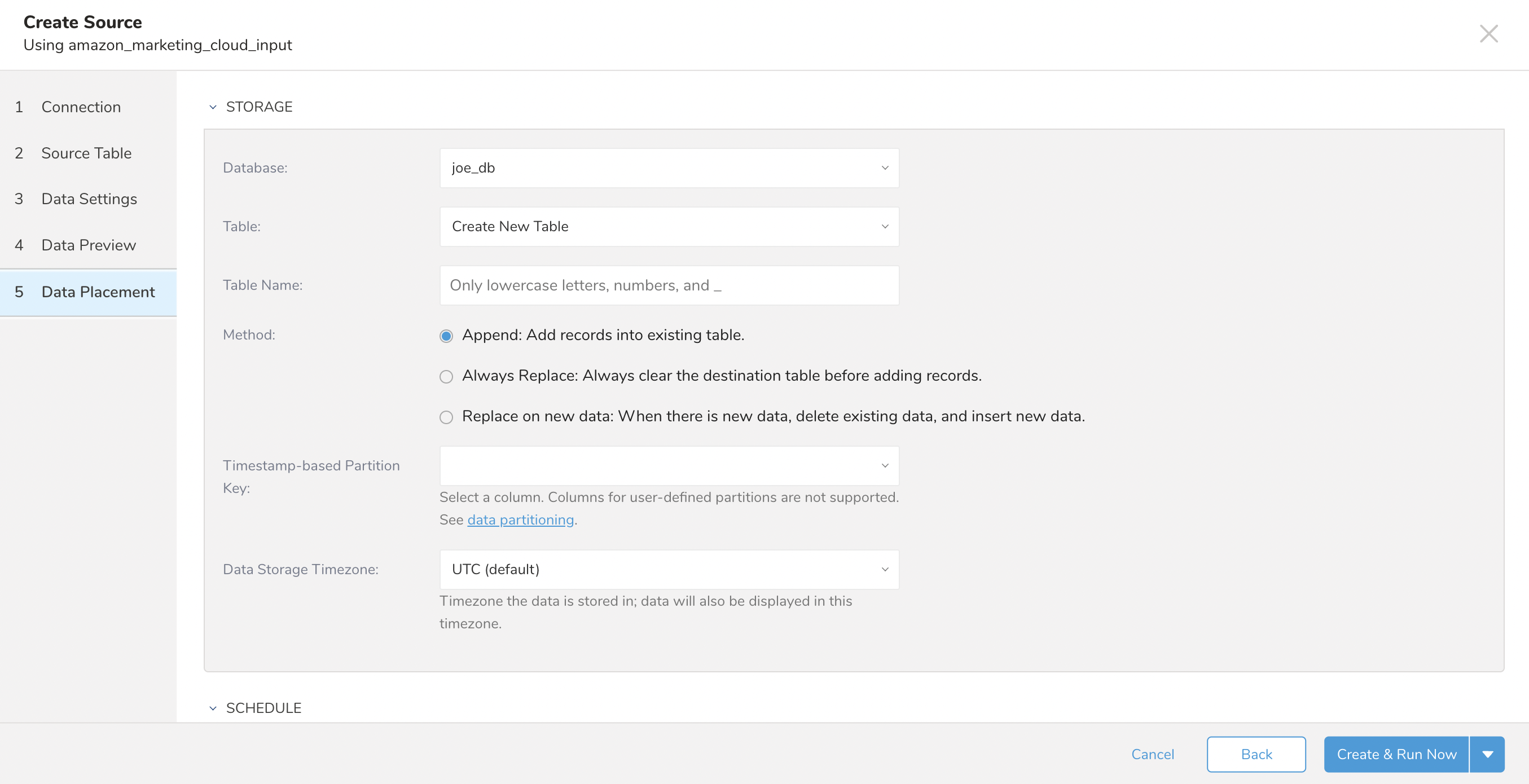Screen dimensions: 1529x784
Task: Open the Table dropdown showing Create New Table
Action: click(x=669, y=227)
